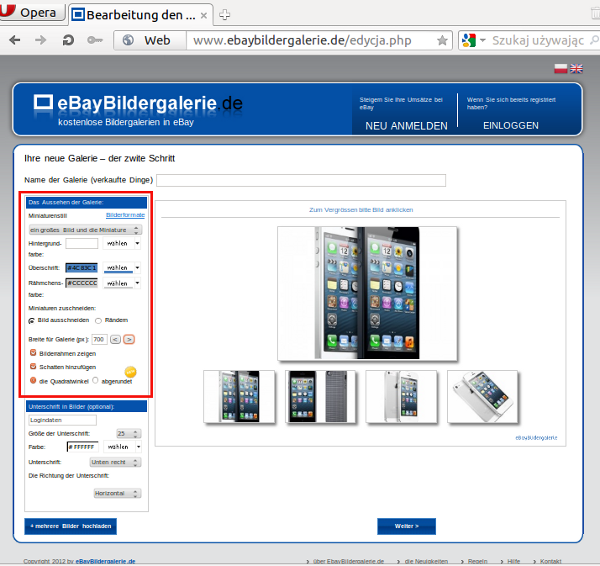This screenshot has height=566, width=600.
Task: Click the Opera menu button
Action: (x=31, y=11)
